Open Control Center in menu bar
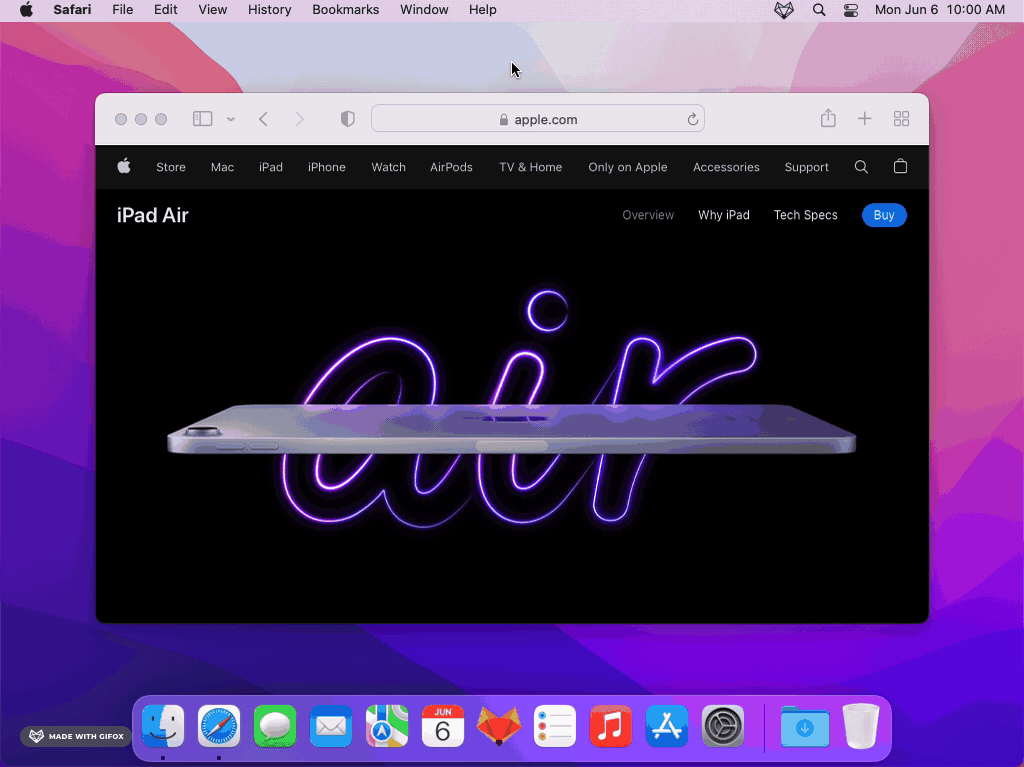 pos(851,10)
